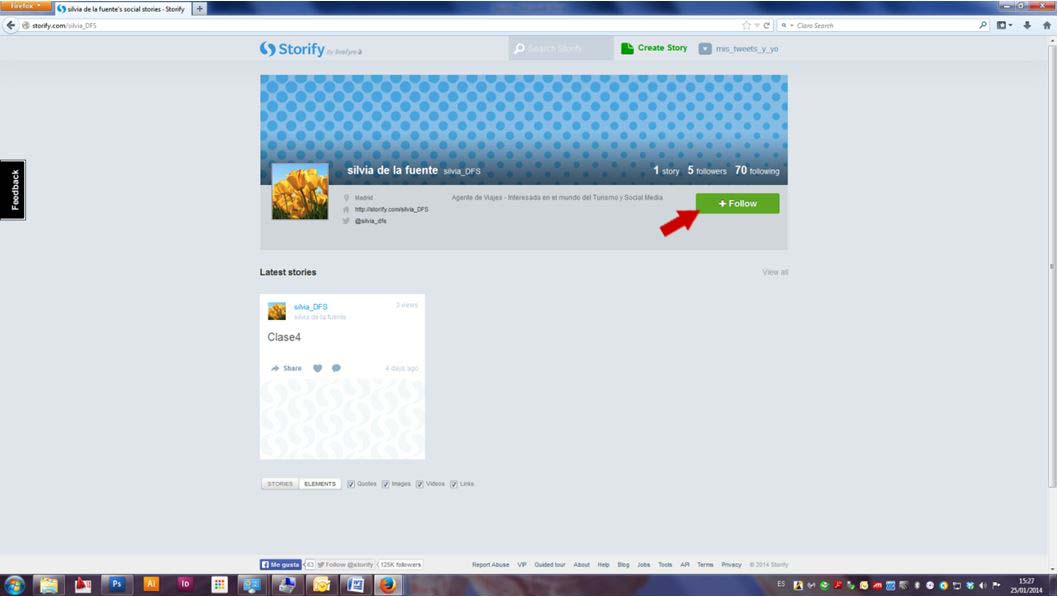Image resolution: width=1058 pixels, height=597 pixels.
Task: Click the Share arrow on Clase4 story
Action: [286, 368]
